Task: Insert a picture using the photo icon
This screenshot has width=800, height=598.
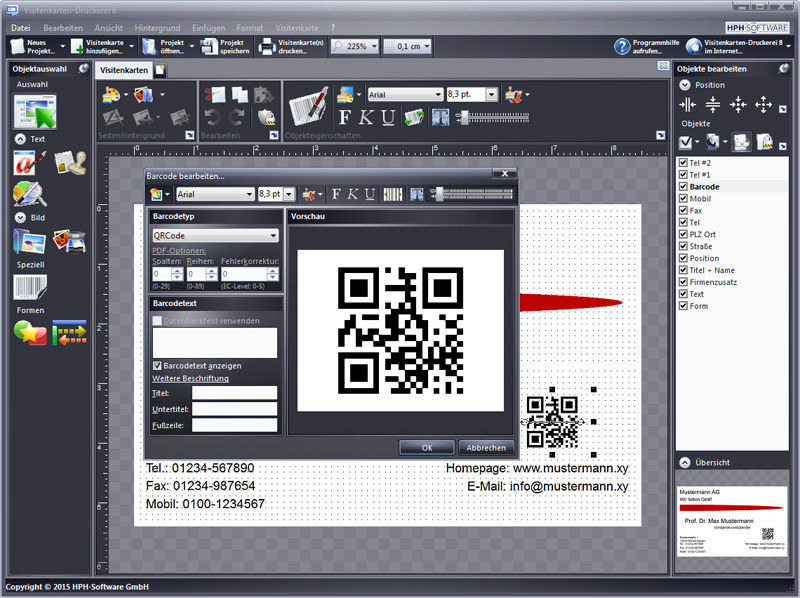Action: [x=29, y=242]
